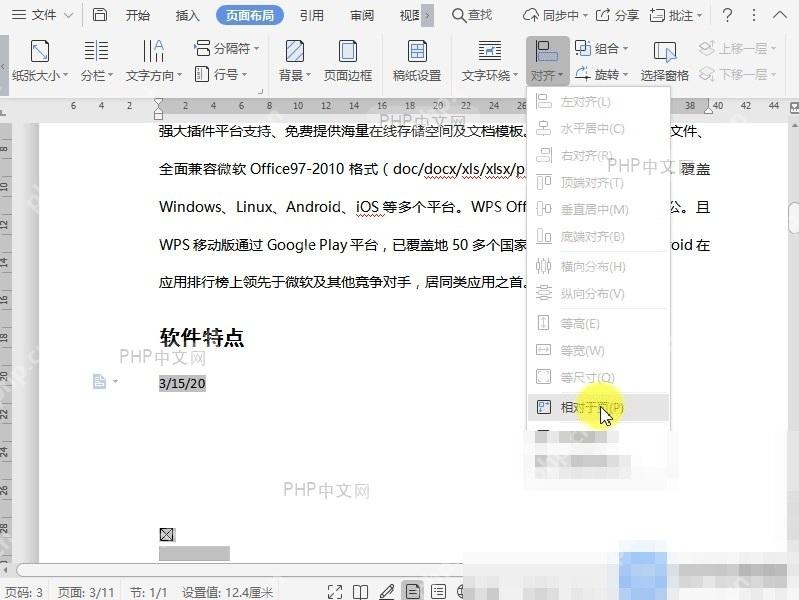Choose 顶端对齐(T) from the align menu
Image resolution: width=799 pixels, height=600 pixels.
click(598, 182)
